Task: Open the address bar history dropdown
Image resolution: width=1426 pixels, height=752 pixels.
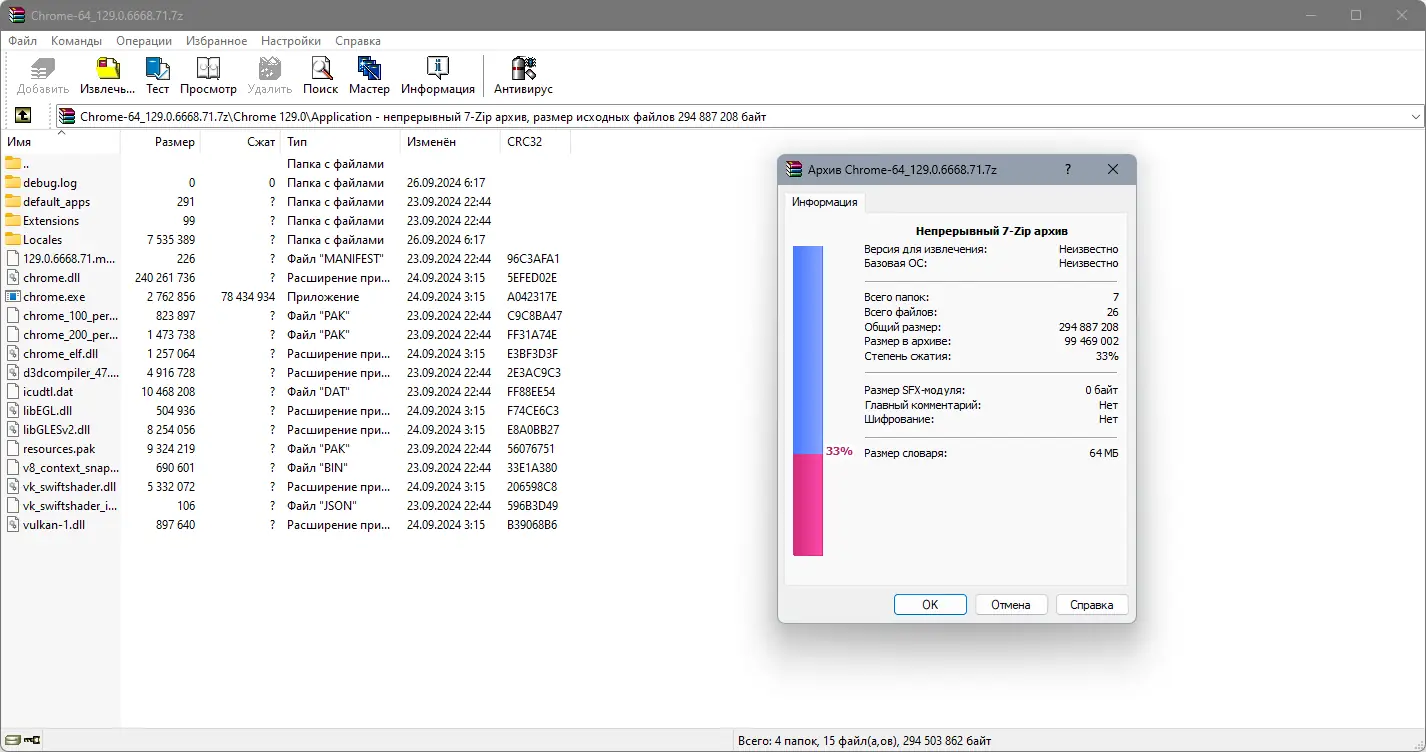Action: 1418,115
